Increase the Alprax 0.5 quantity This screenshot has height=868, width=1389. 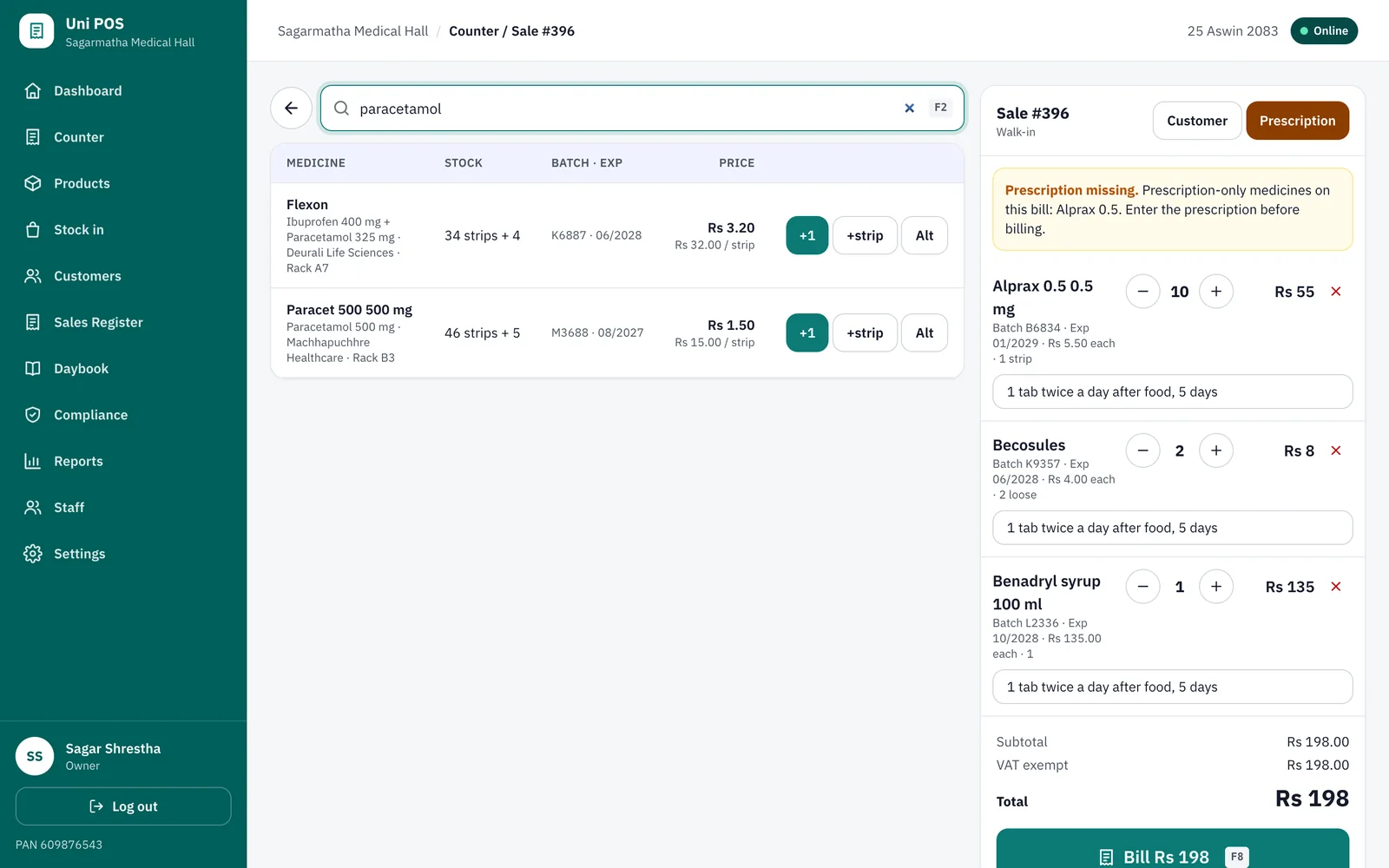[x=1216, y=292]
